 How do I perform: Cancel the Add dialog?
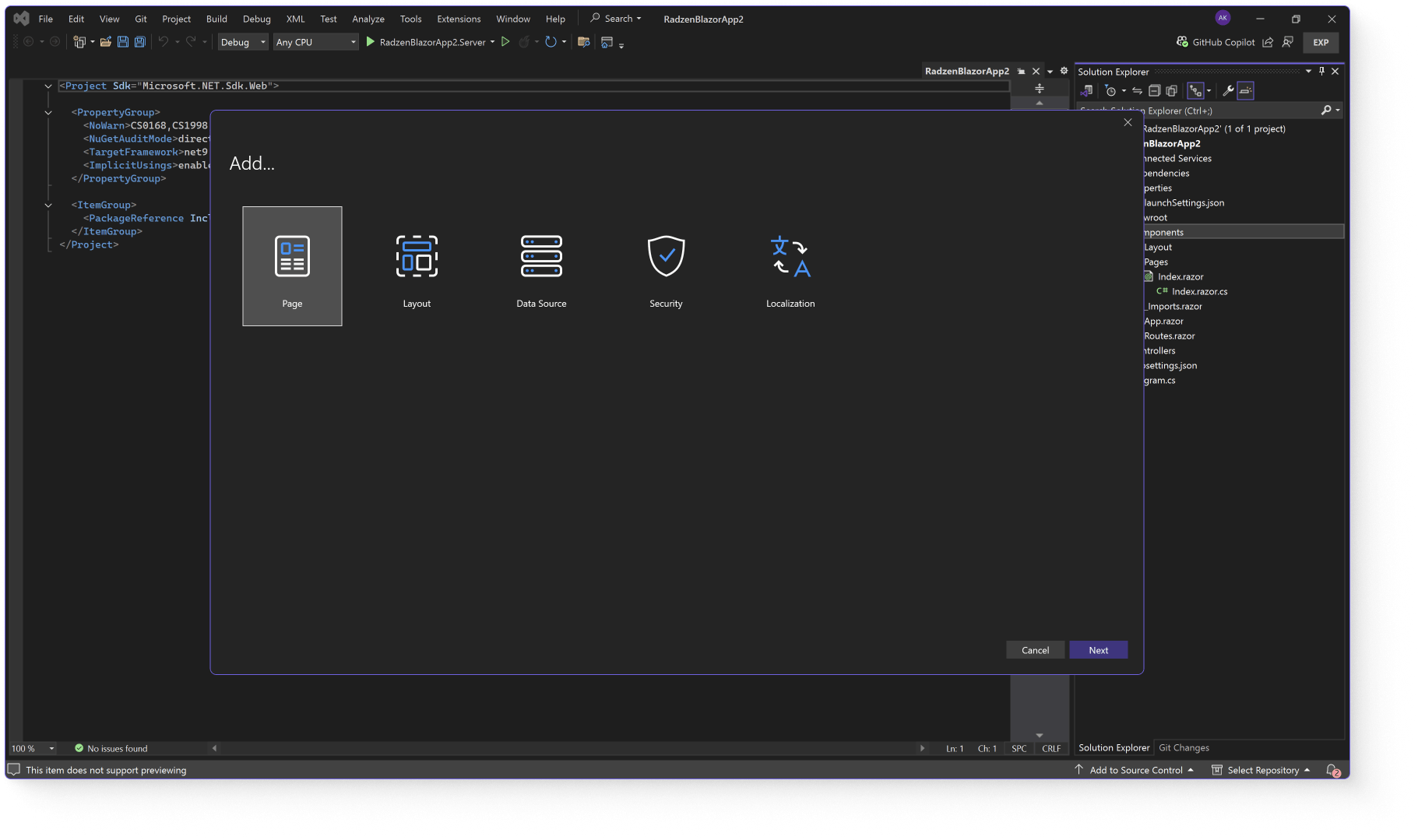tap(1035, 650)
